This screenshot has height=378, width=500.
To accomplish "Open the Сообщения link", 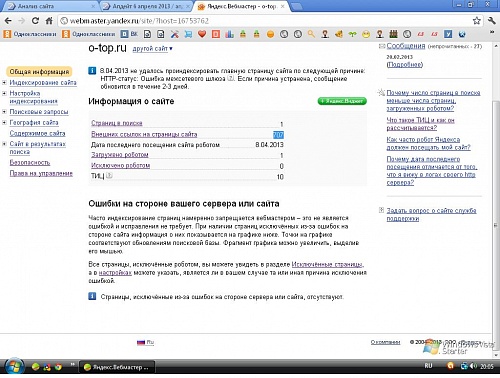I will (x=406, y=46).
